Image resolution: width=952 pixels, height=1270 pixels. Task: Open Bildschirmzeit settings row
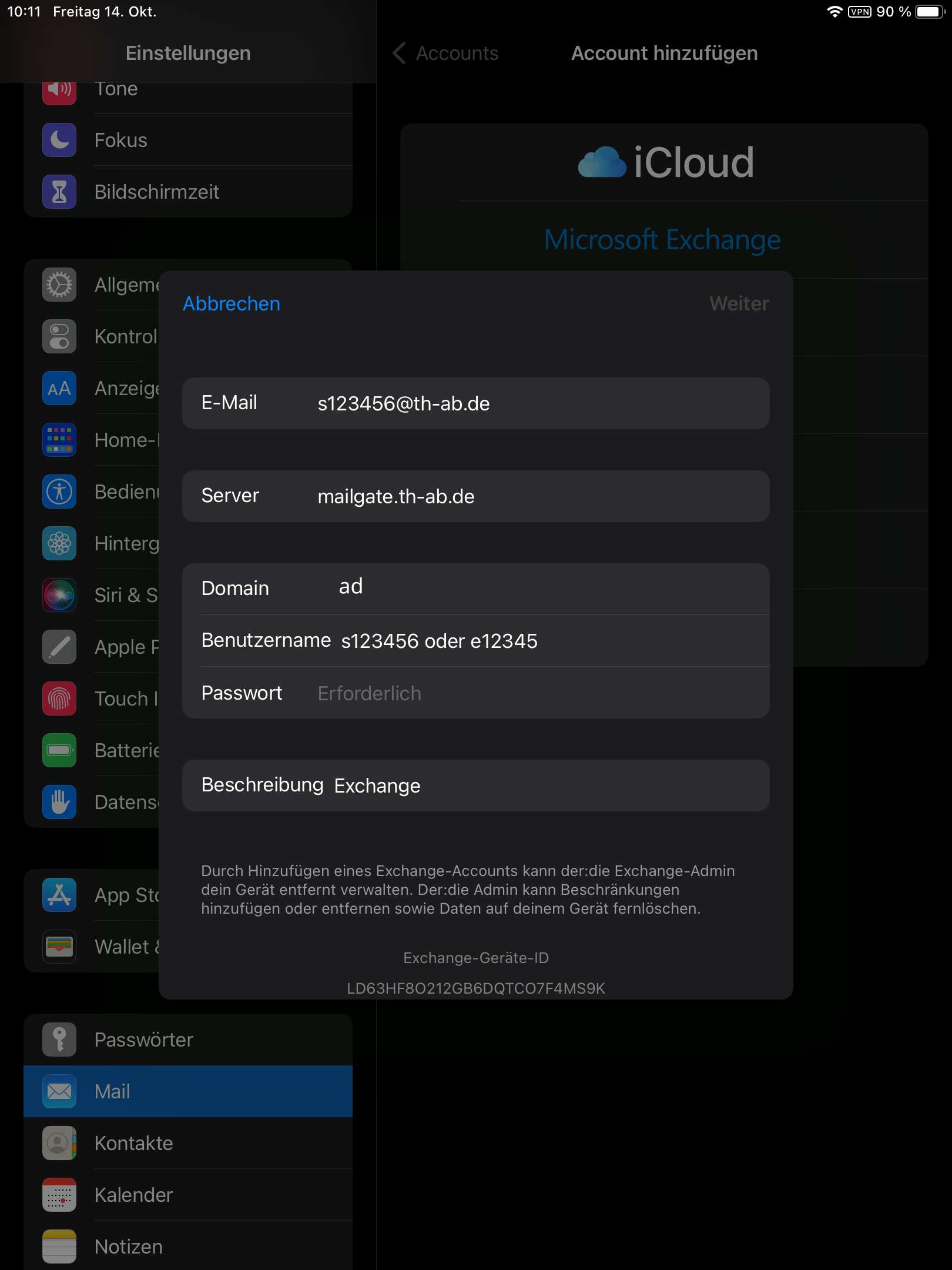click(x=188, y=192)
